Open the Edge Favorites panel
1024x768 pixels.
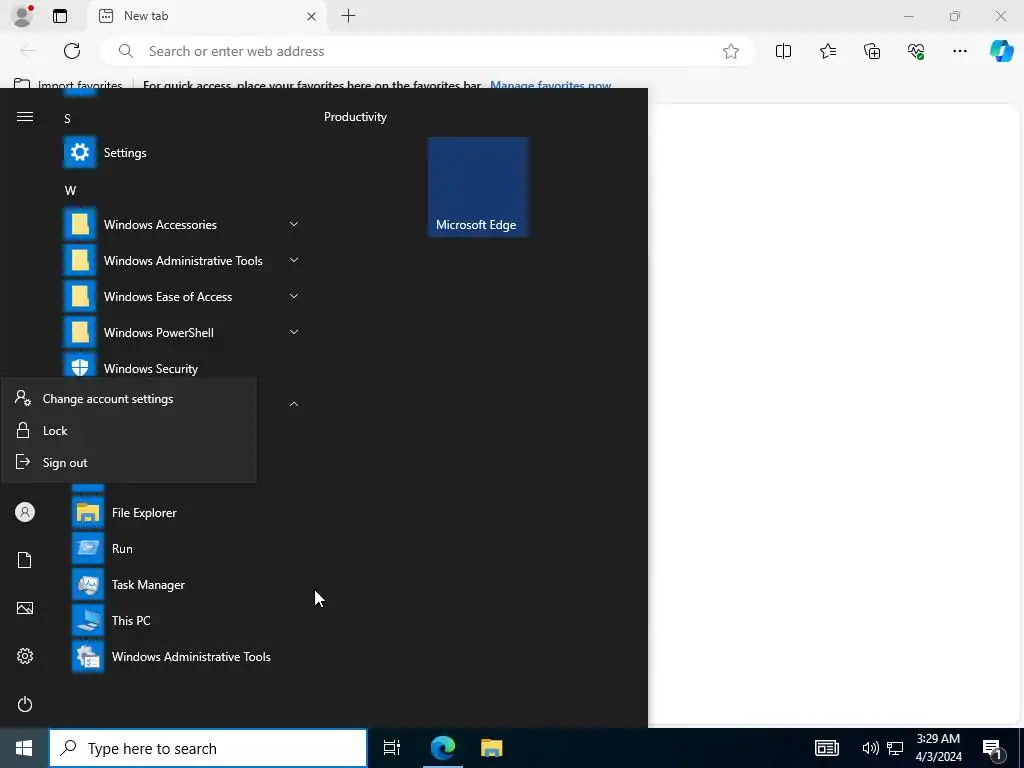[x=827, y=51]
